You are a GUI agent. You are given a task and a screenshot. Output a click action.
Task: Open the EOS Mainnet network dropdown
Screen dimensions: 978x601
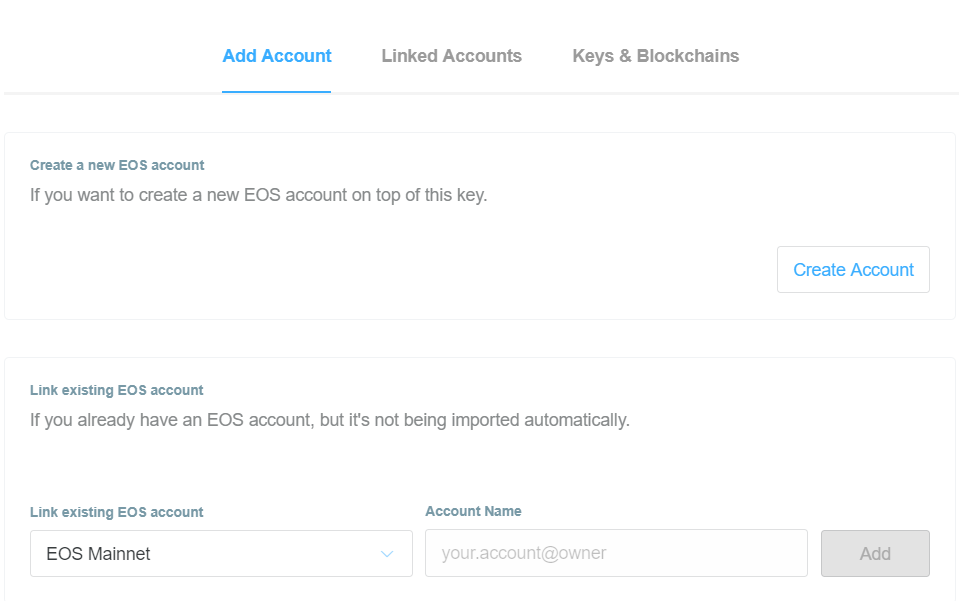(x=221, y=554)
